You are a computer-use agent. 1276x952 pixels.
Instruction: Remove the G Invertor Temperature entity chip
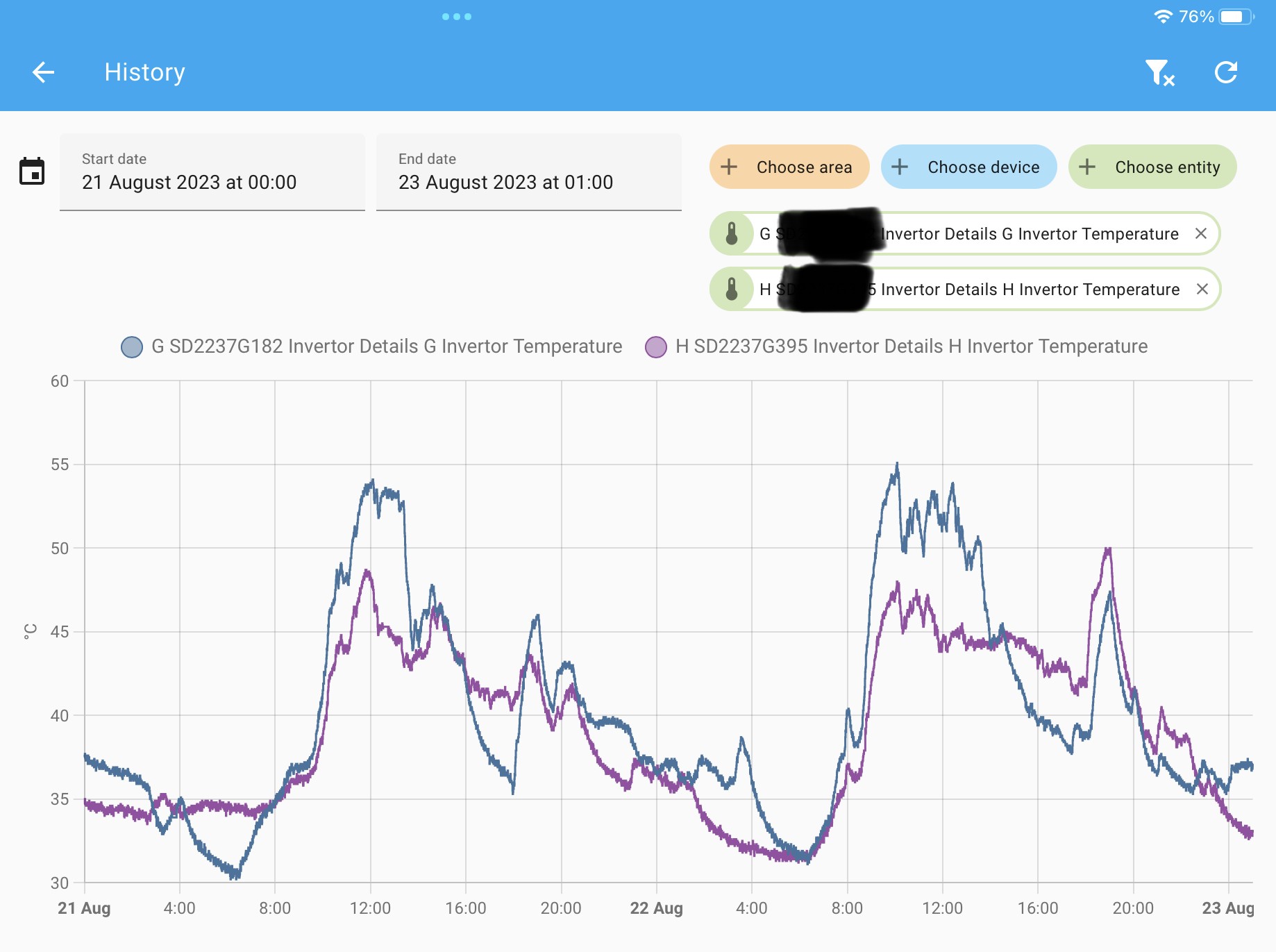point(1201,233)
